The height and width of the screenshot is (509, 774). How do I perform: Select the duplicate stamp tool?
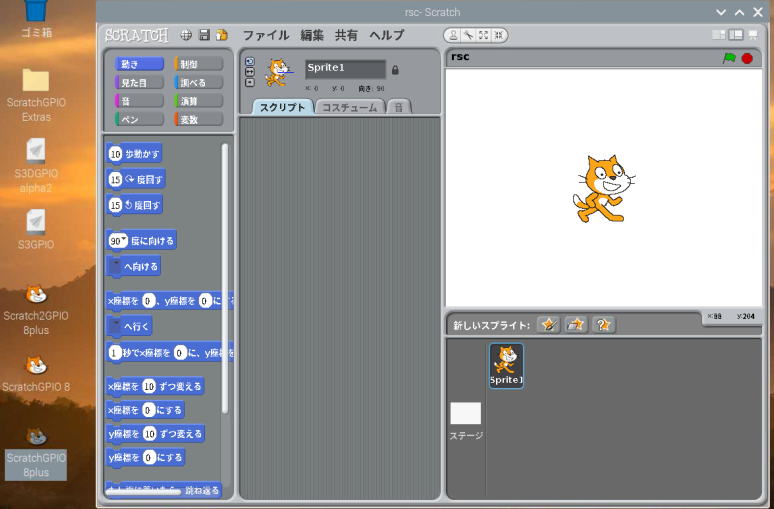[453, 35]
